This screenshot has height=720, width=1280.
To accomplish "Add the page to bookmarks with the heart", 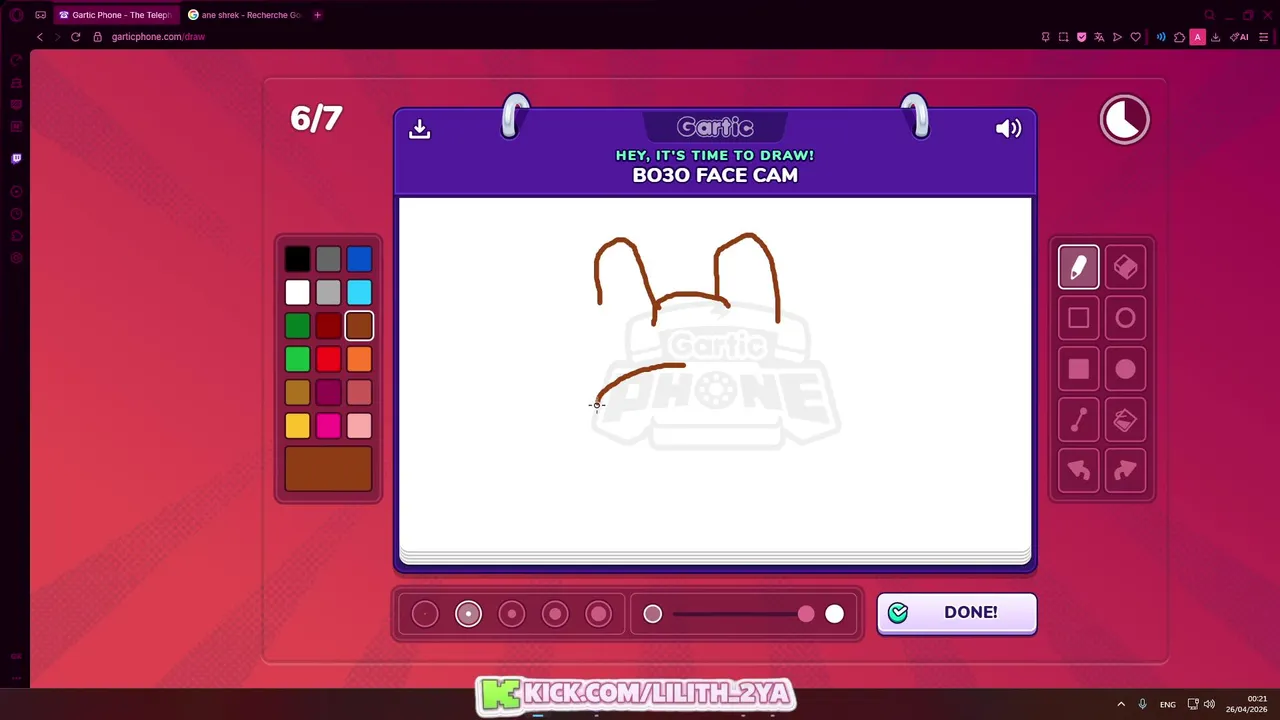I will click(1135, 37).
